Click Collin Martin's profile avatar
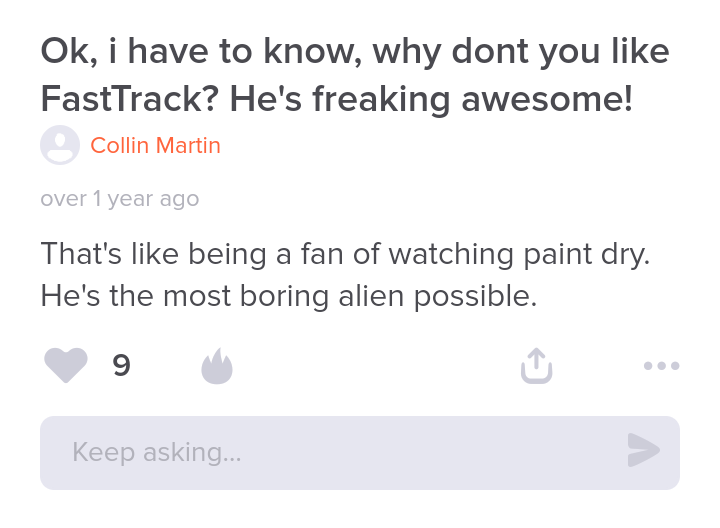The height and width of the screenshot is (528, 720). [60, 146]
